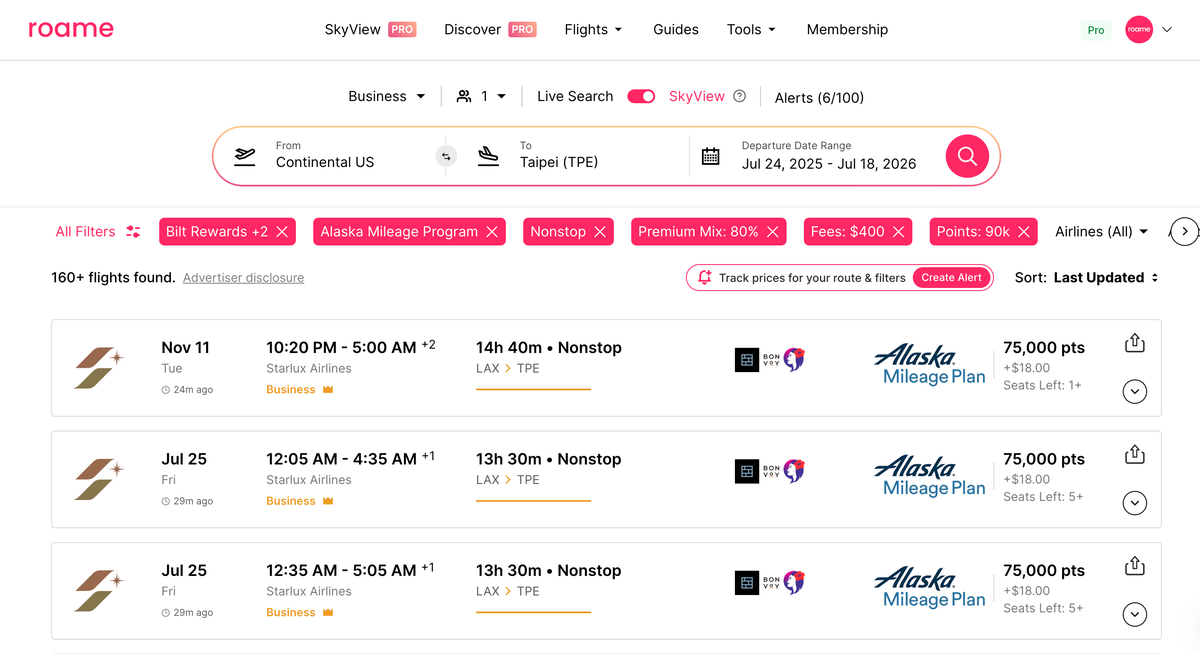Click the roame logo
Screen dimensions: 1200x654
click(71, 29)
